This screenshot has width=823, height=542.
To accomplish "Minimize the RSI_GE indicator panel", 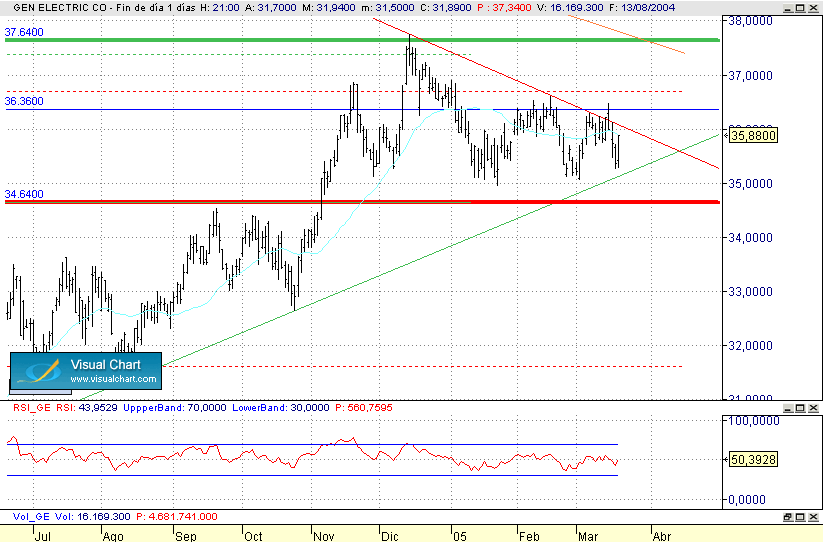I will pyautogui.click(x=788, y=408).
